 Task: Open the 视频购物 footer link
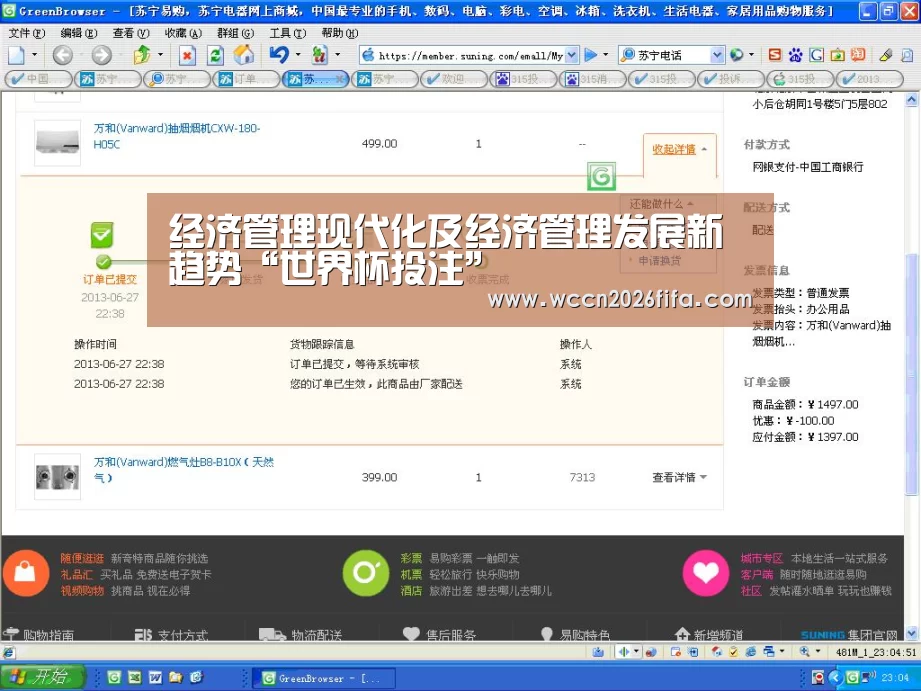(x=82, y=591)
